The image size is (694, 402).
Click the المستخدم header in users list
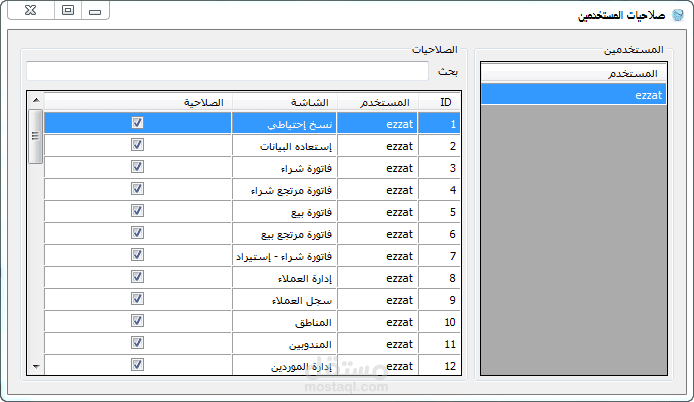click(x=574, y=73)
